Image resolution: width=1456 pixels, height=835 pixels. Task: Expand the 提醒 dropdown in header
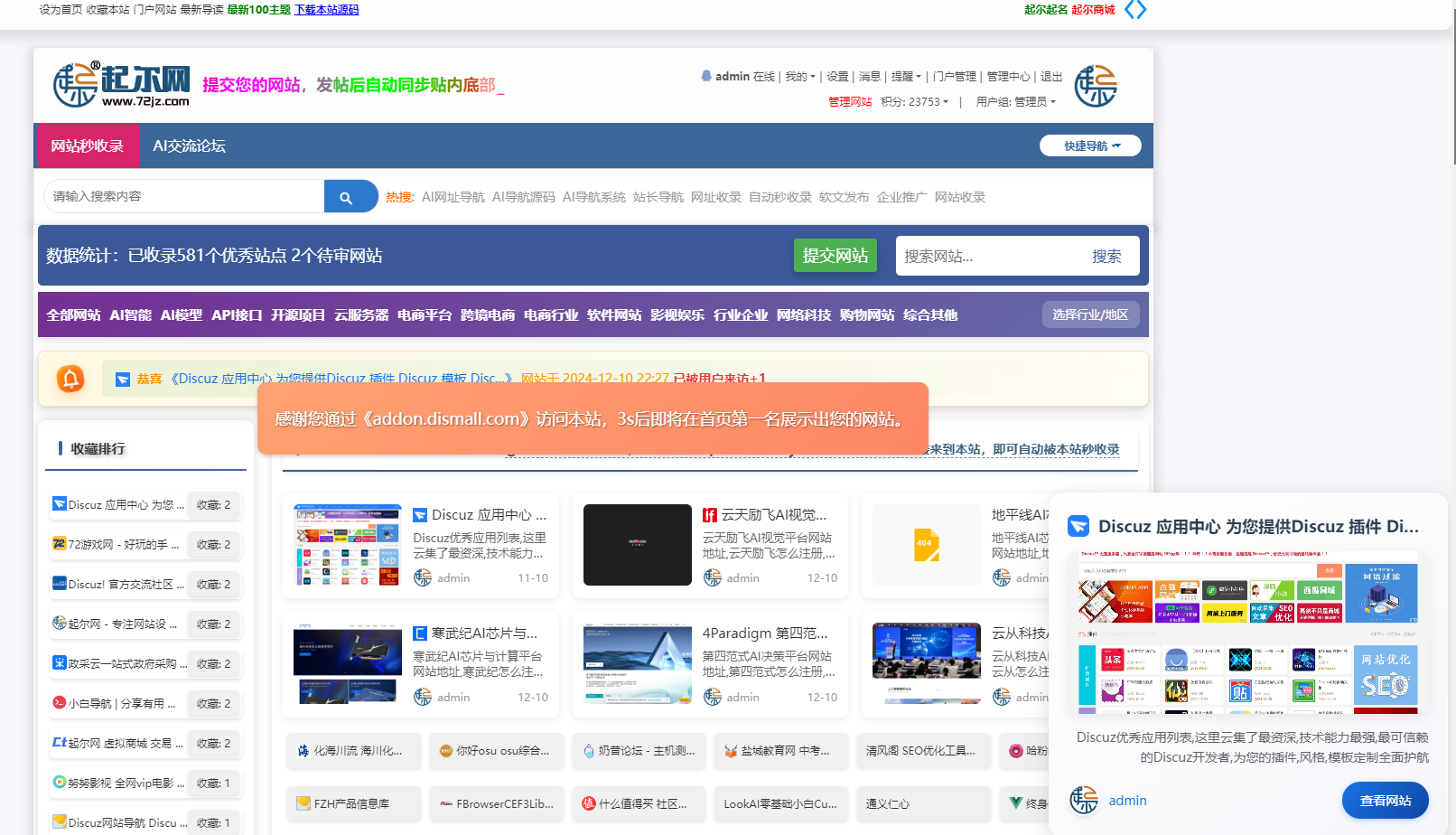(906, 77)
